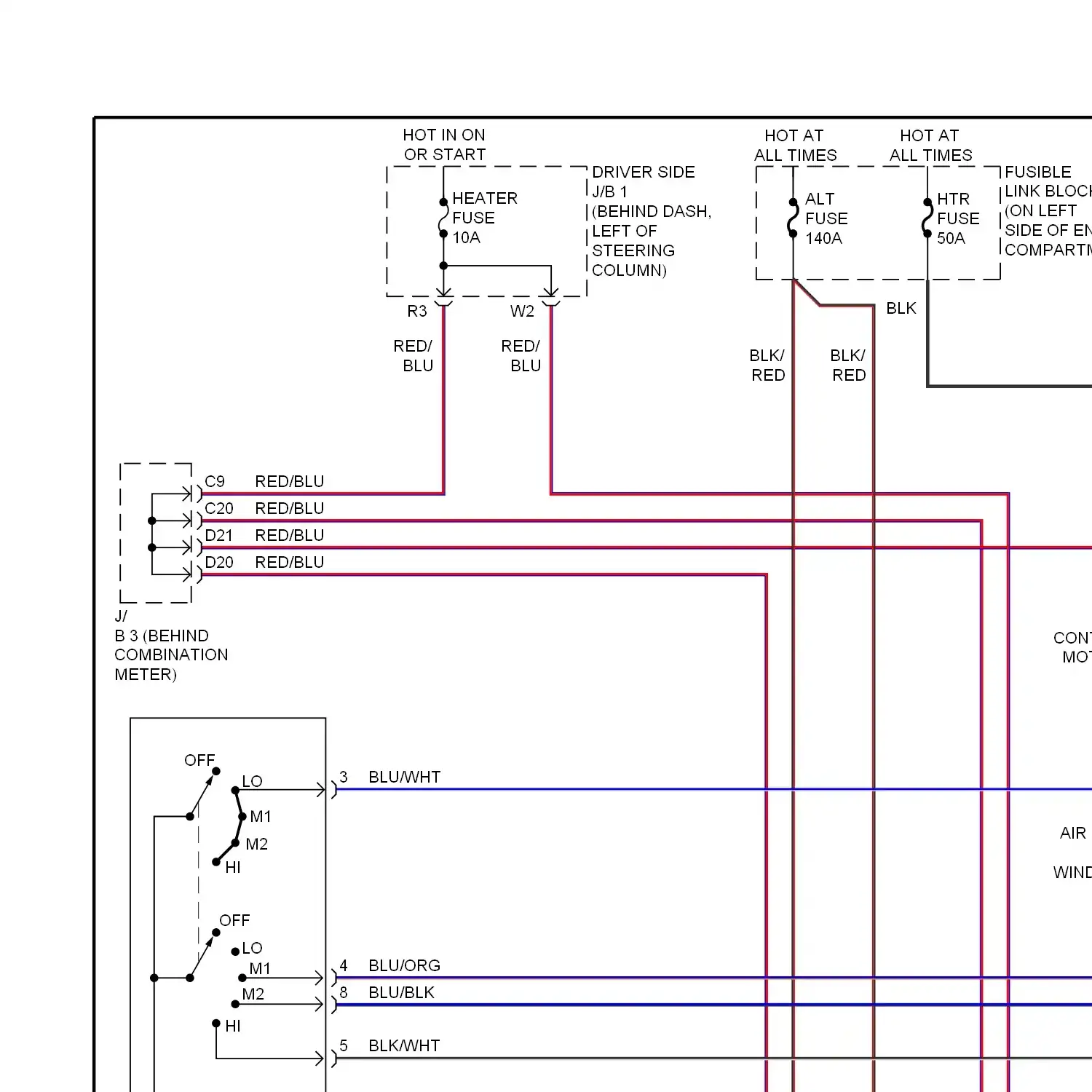Click pin number "5" beside BLK/WHT
Image resolution: width=1092 pixels, height=1092 pixels.
pyautogui.click(x=344, y=1046)
